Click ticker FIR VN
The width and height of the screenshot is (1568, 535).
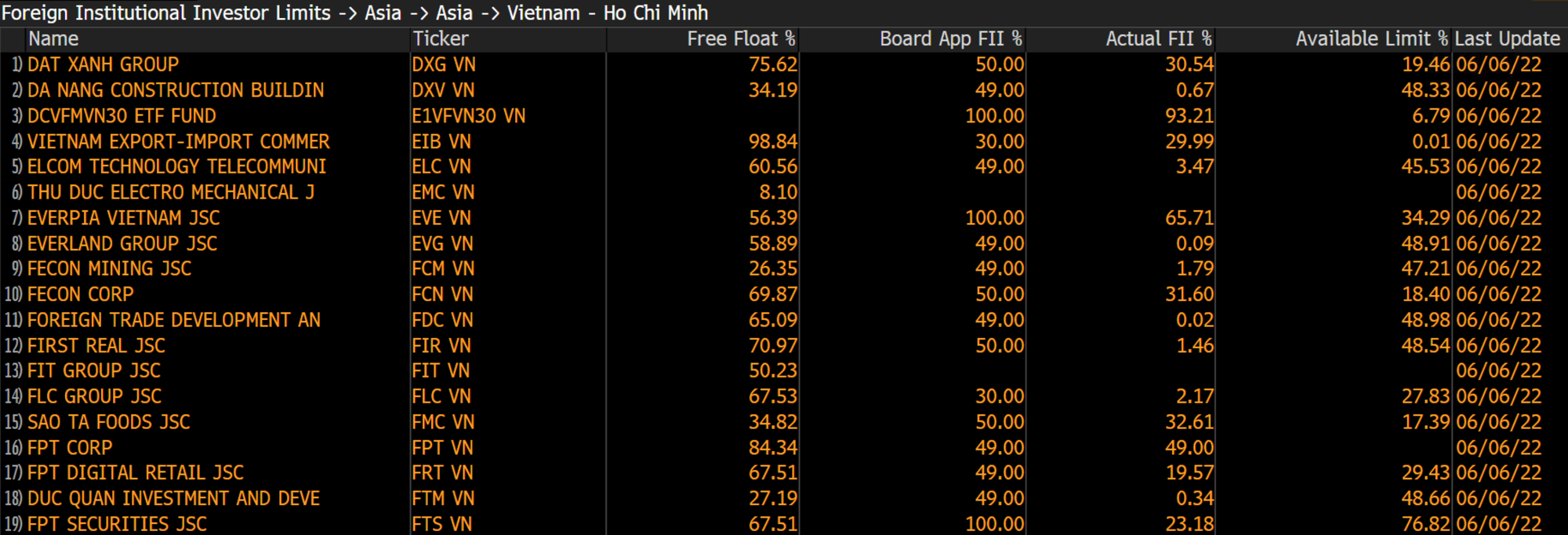coord(441,345)
